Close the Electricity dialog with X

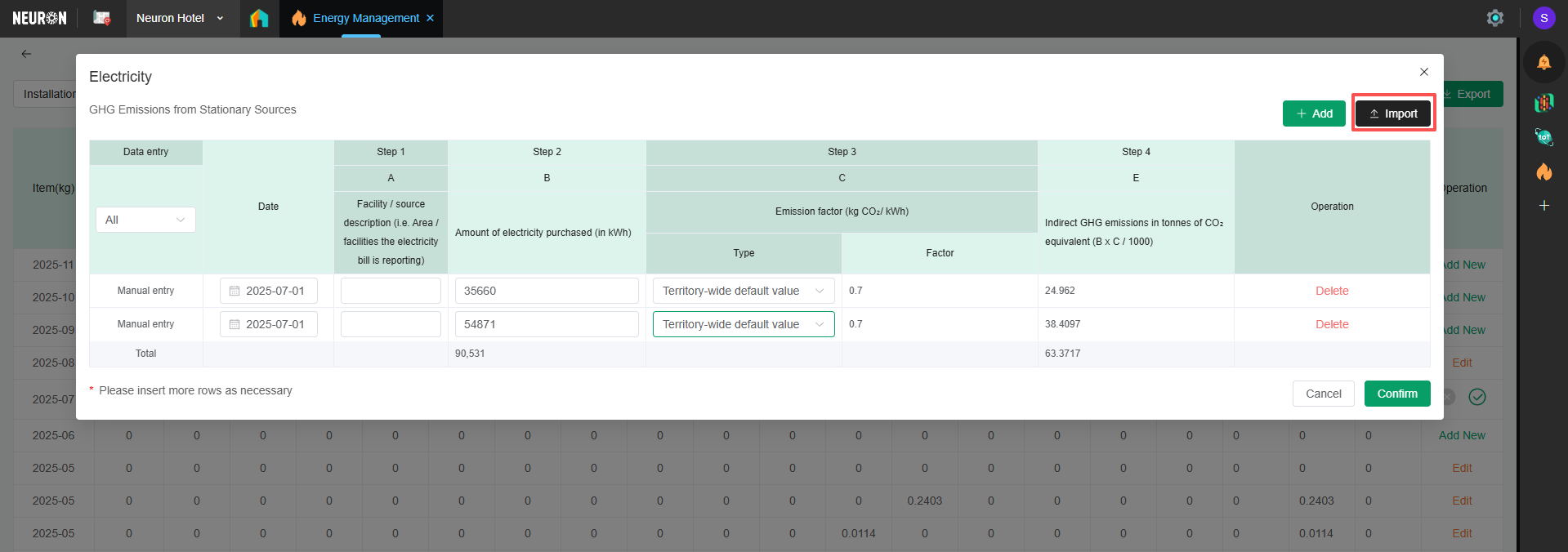pos(1423,72)
